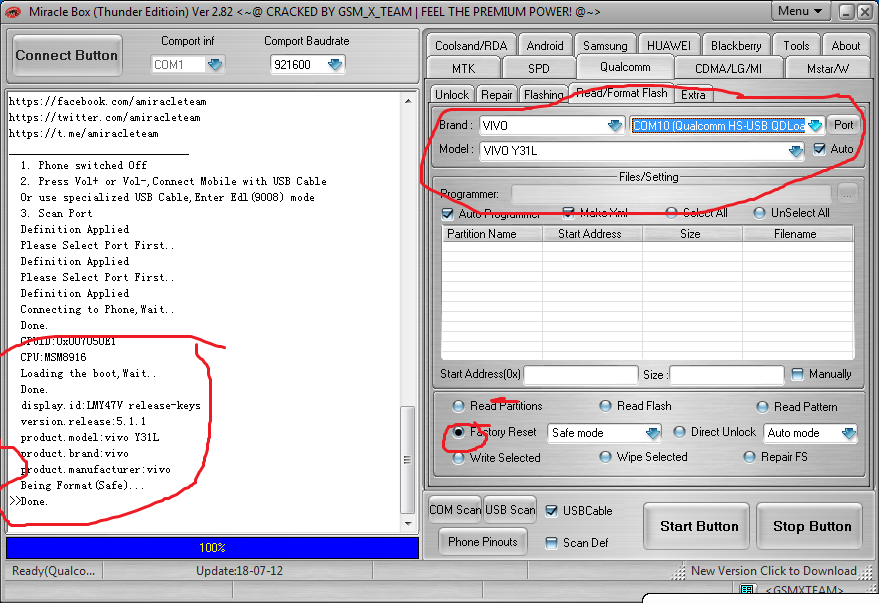
Task: Select the Repair FS radio button
Action: [x=750, y=457]
